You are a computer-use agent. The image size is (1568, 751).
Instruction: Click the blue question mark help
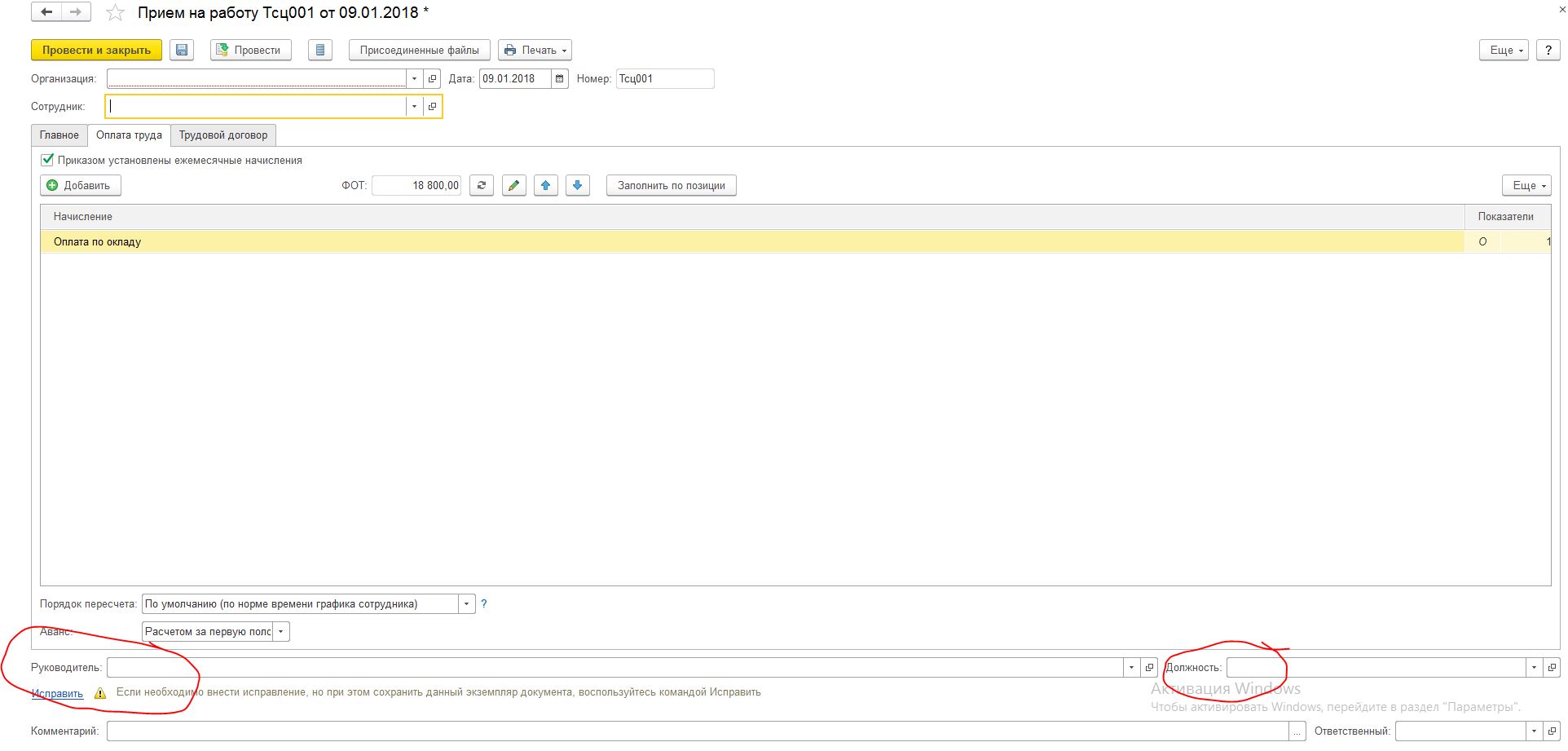[483, 603]
